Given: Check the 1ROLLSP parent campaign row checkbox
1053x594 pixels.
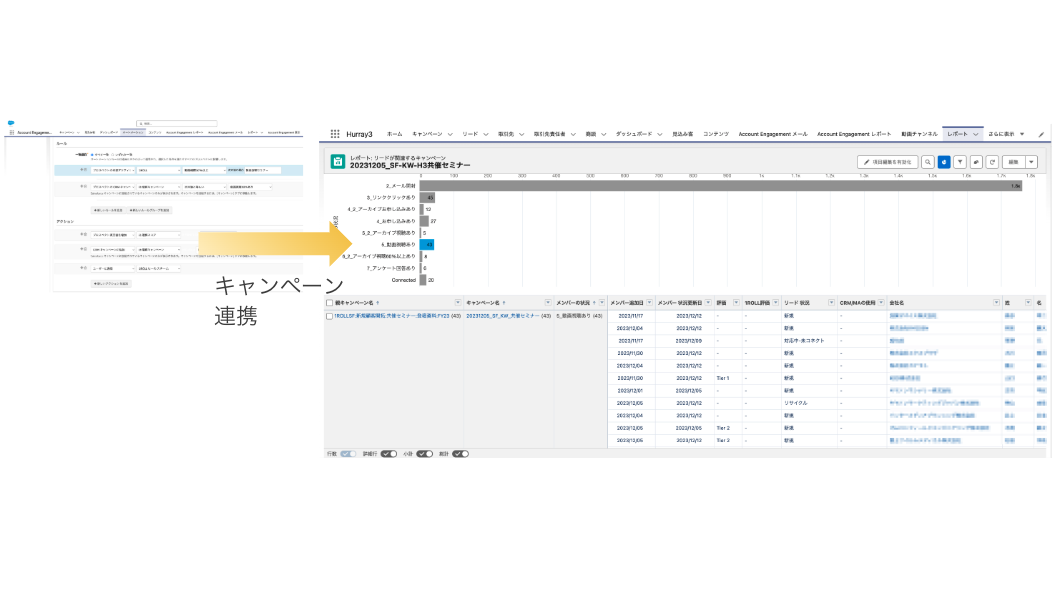Looking at the screenshot, I should pyautogui.click(x=329, y=315).
